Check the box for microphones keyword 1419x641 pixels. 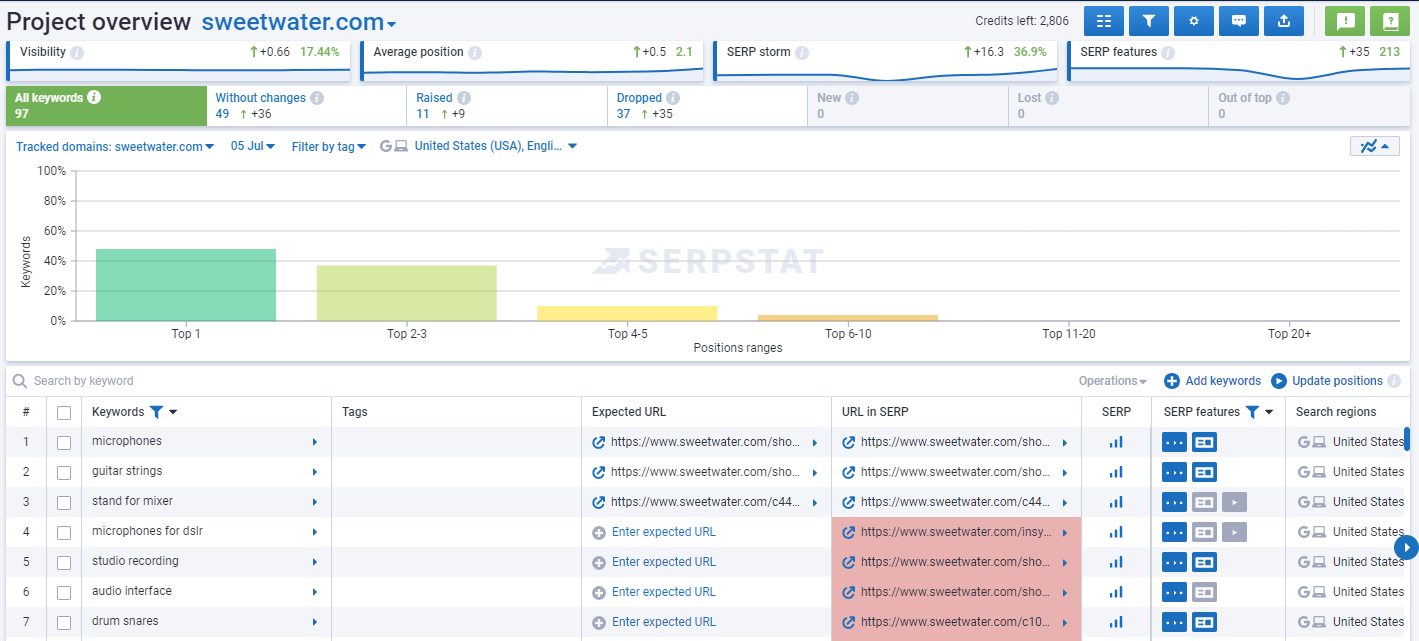coord(64,442)
